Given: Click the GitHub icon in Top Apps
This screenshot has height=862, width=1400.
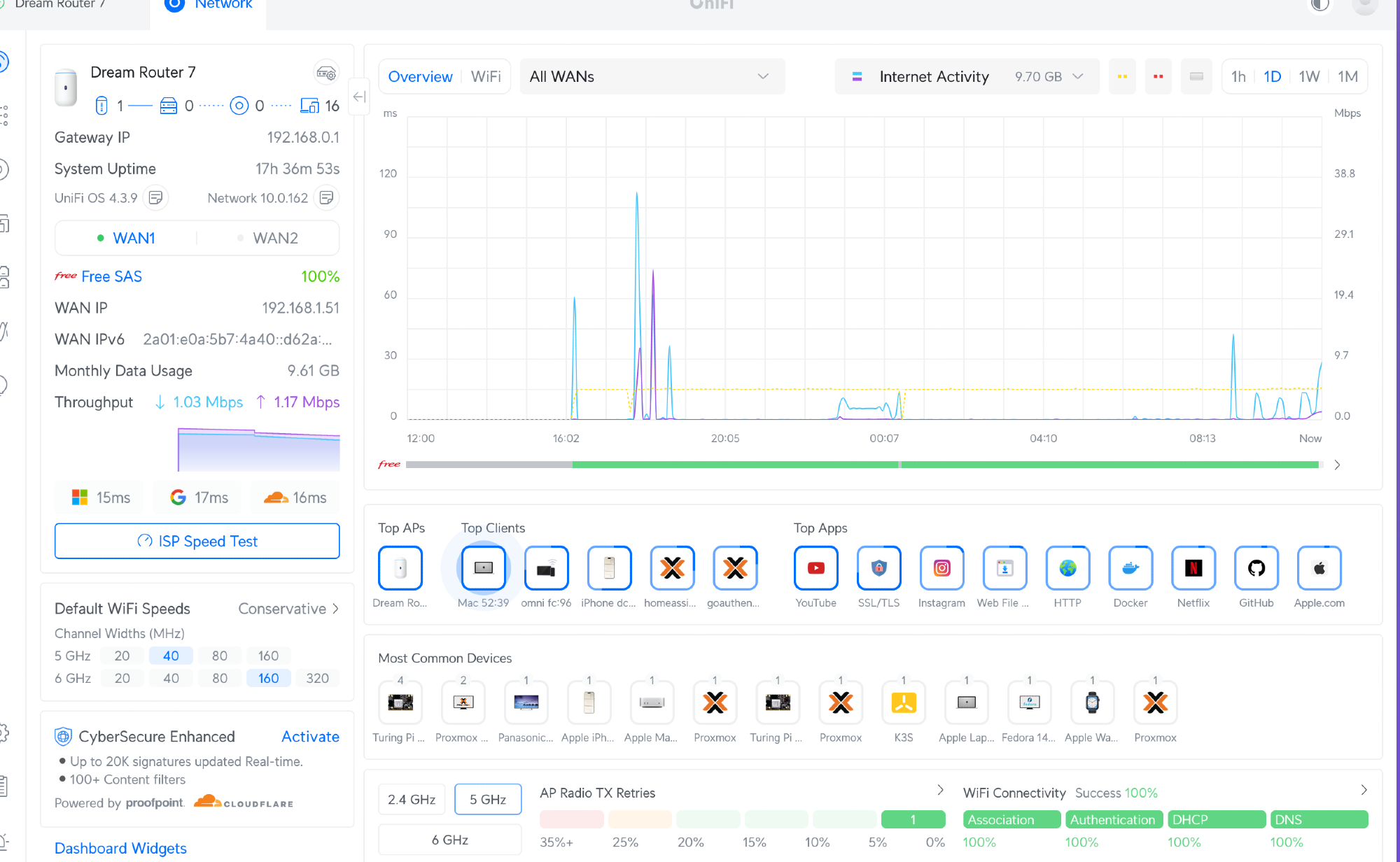Looking at the screenshot, I should (1256, 568).
